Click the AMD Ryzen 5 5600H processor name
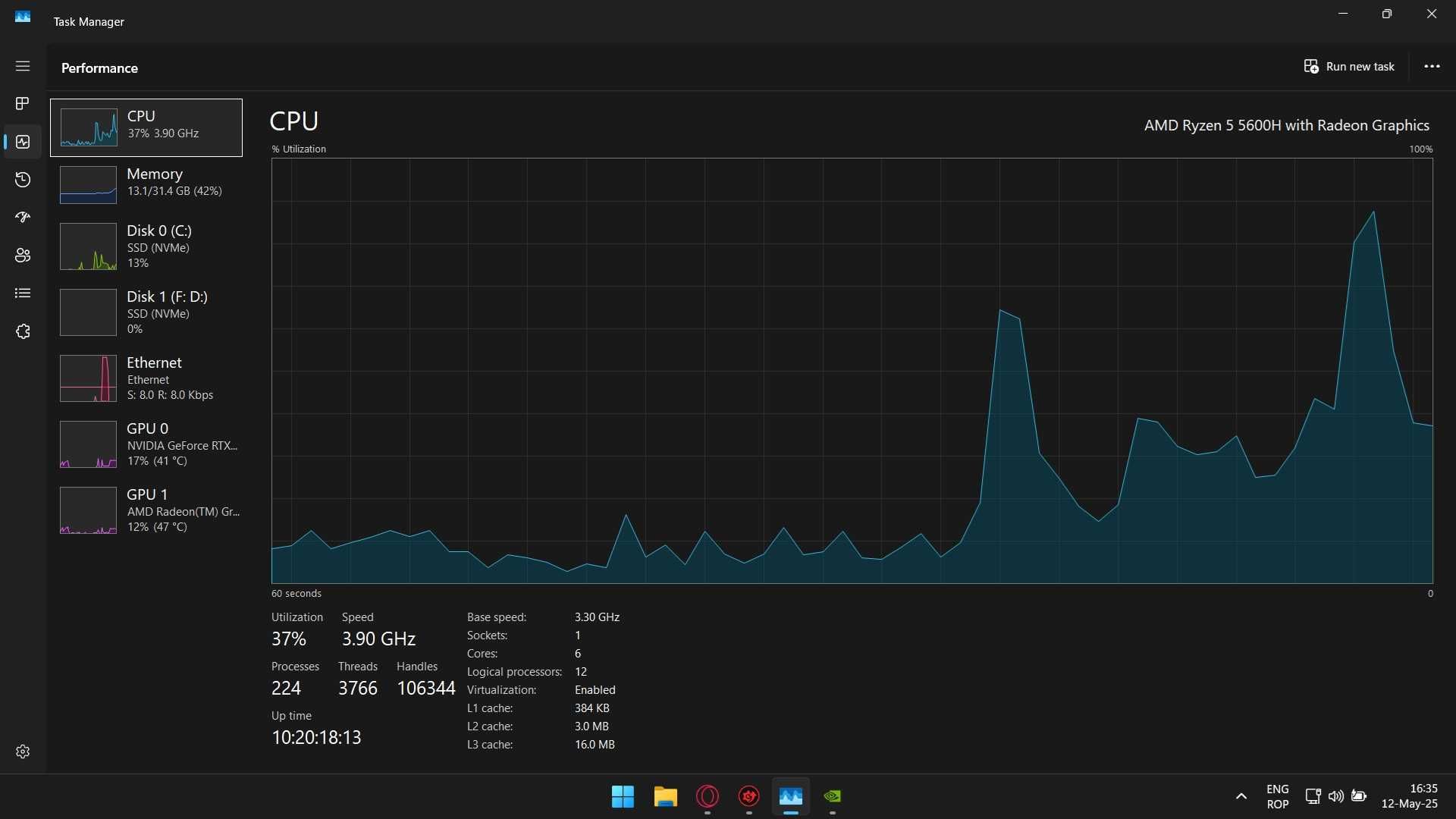This screenshot has height=819, width=1456. tap(1286, 125)
